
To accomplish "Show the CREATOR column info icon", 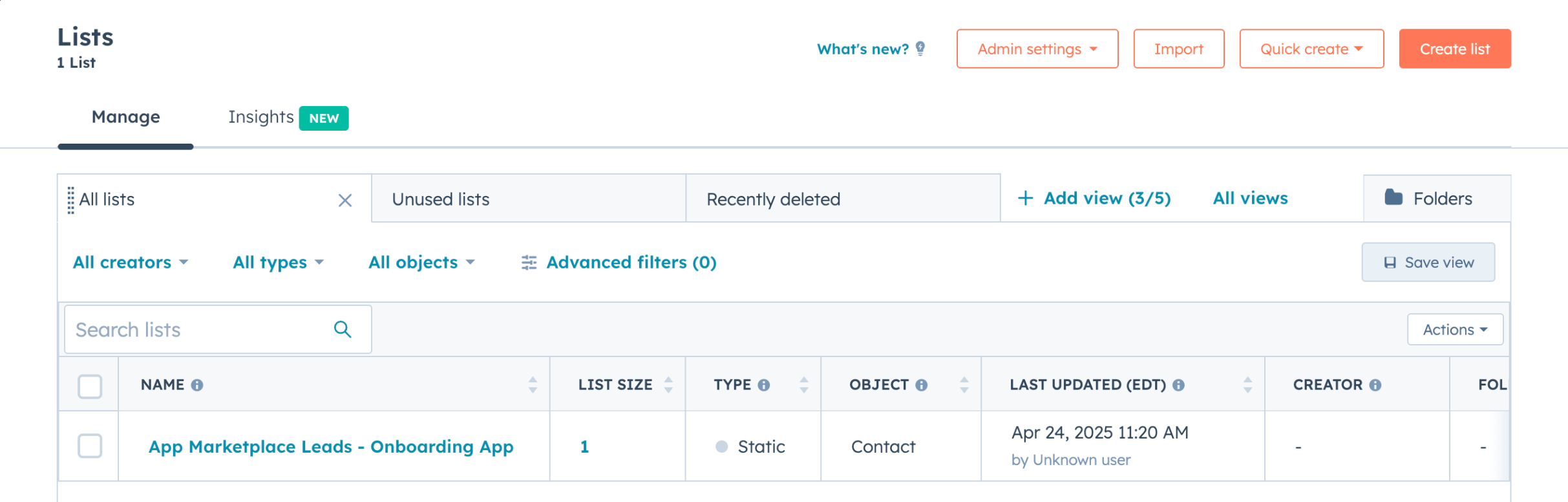I will pyautogui.click(x=1375, y=385).
